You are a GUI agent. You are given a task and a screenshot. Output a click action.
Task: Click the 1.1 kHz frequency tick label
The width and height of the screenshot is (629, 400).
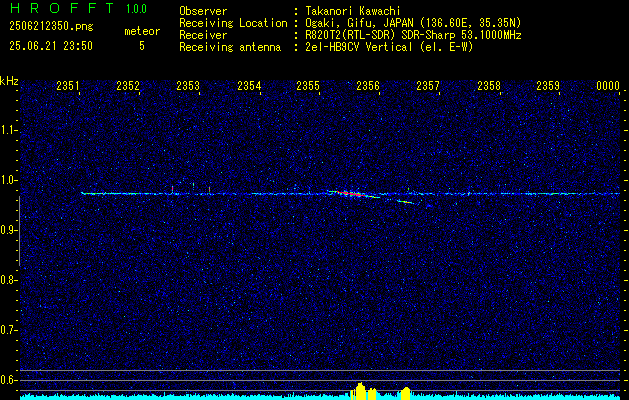[x=8, y=130]
